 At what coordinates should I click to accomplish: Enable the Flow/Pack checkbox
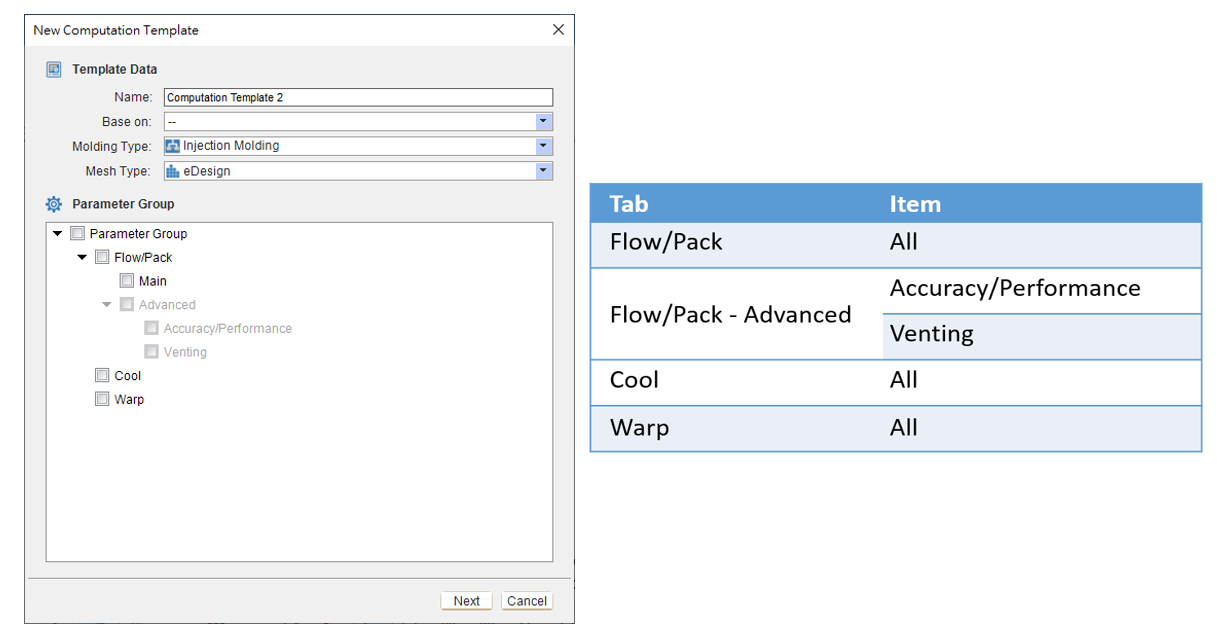click(102, 257)
